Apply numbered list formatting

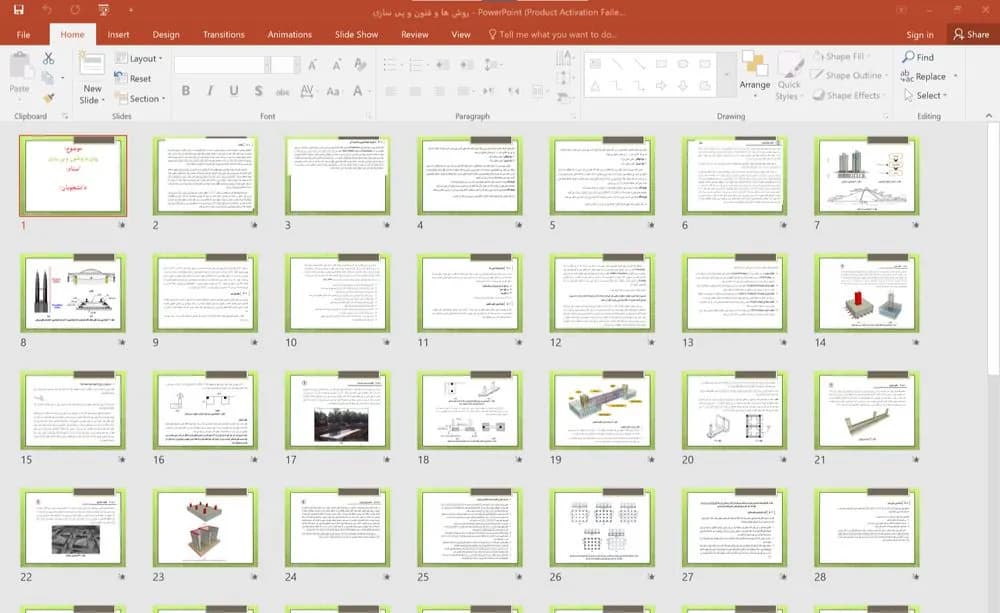[416, 64]
